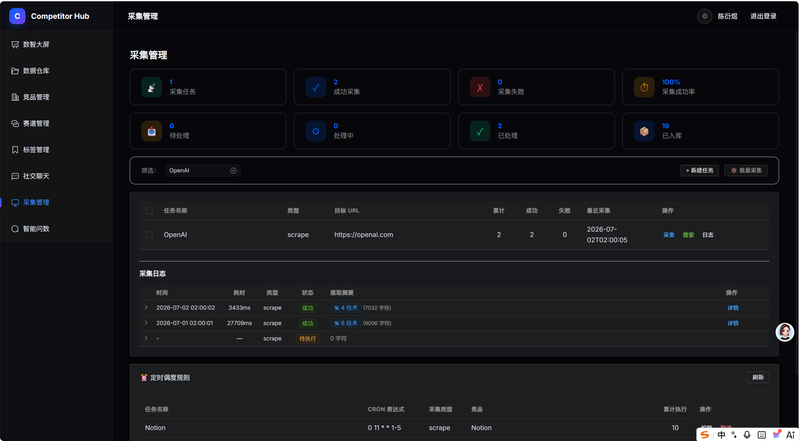Click the OpenAI filter dropdown field

203,170
